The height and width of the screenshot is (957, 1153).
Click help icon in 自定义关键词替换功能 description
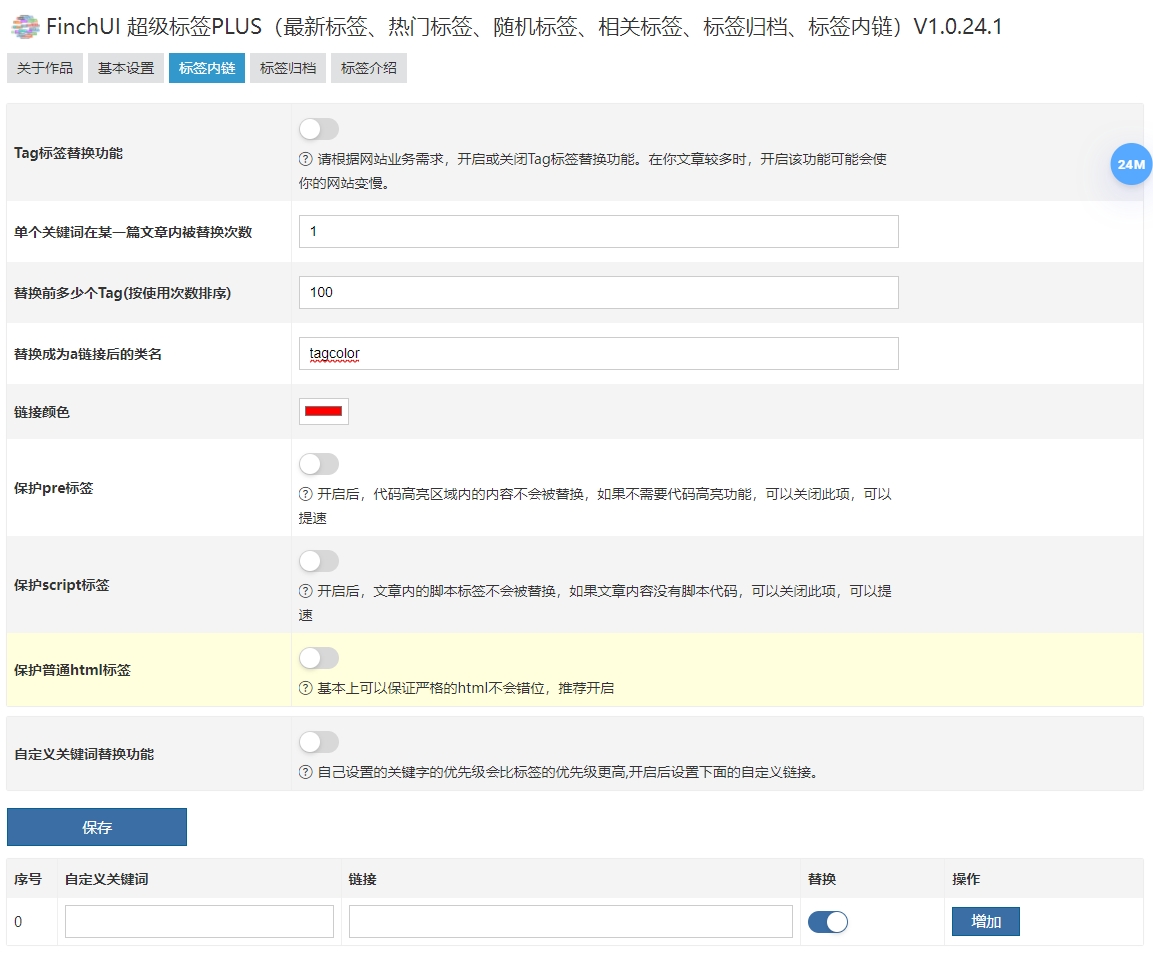click(305, 772)
